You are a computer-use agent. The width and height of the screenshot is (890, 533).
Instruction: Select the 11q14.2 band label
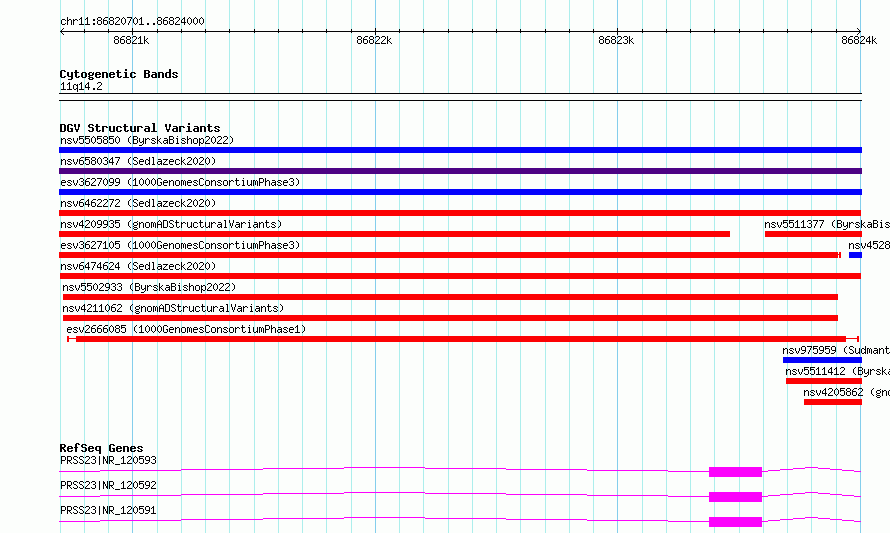tap(81, 86)
